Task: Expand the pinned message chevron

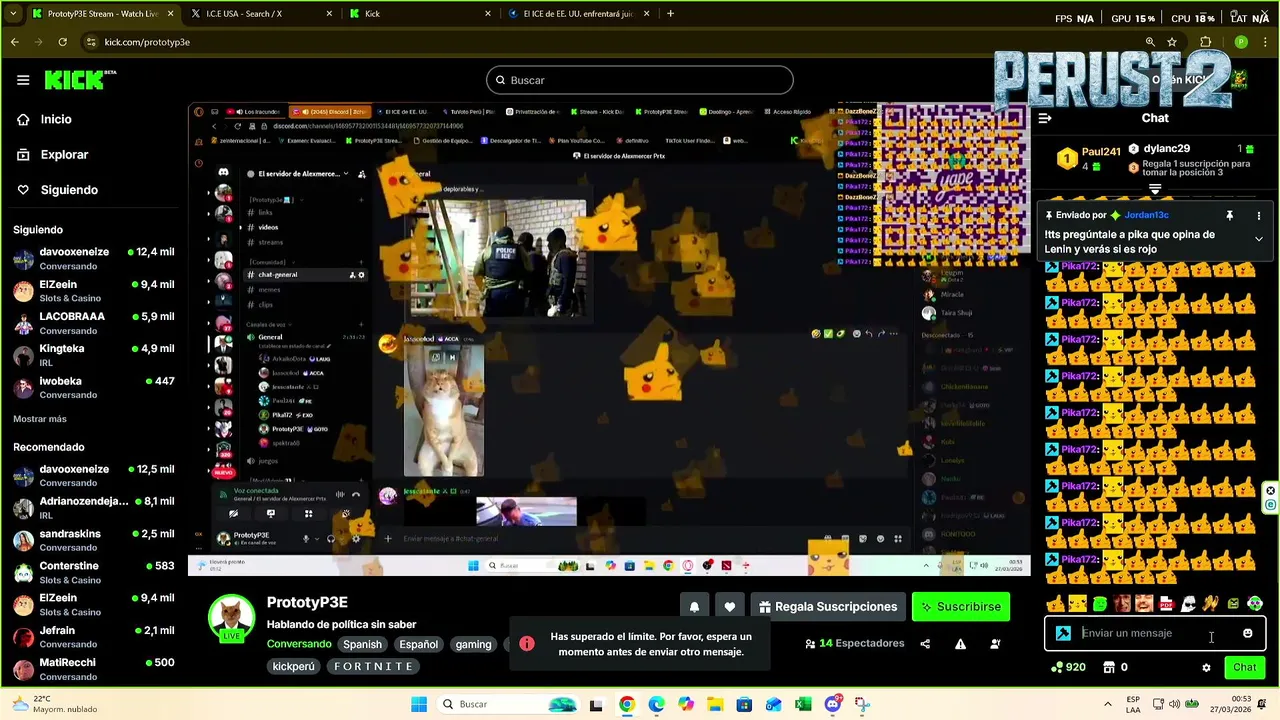Action: coord(1259,239)
